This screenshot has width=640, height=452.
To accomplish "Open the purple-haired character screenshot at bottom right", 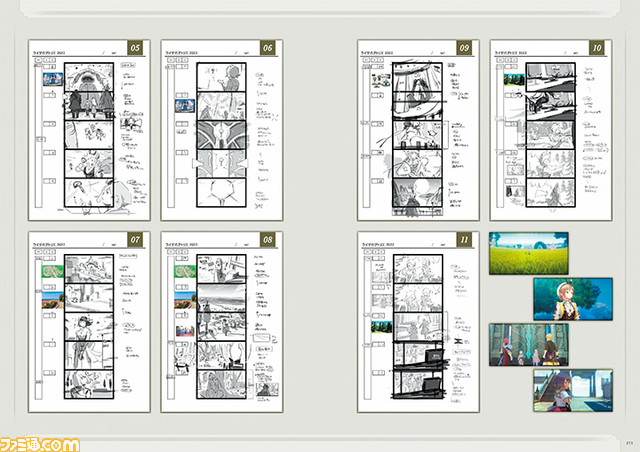I will [x=572, y=389].
